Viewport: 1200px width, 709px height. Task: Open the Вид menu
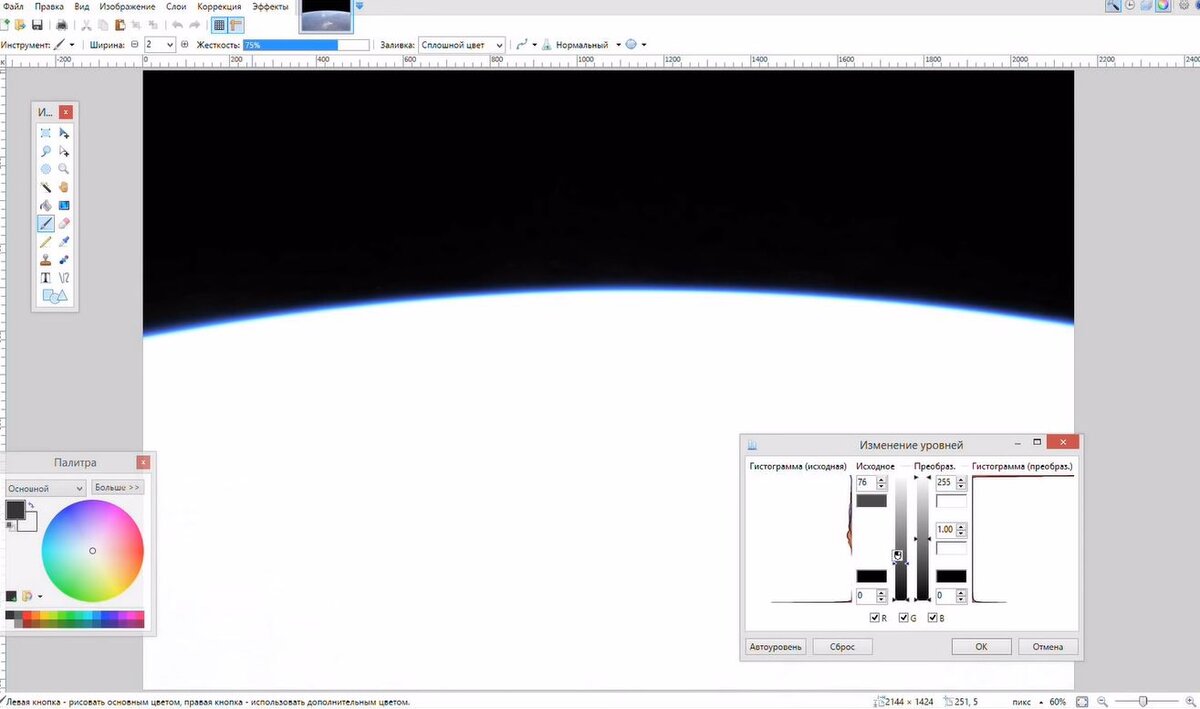[82, 6]
